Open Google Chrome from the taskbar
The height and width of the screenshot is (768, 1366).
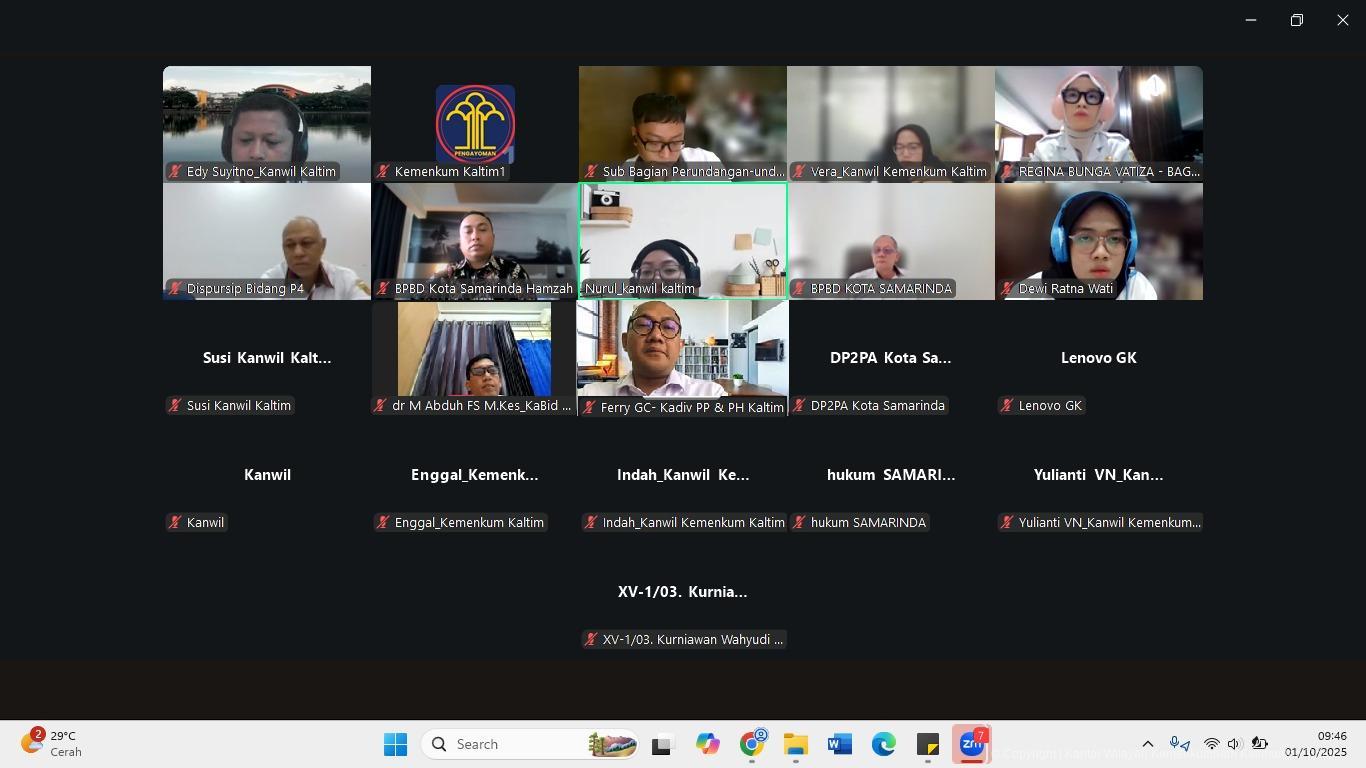click(x=752, y=744)
